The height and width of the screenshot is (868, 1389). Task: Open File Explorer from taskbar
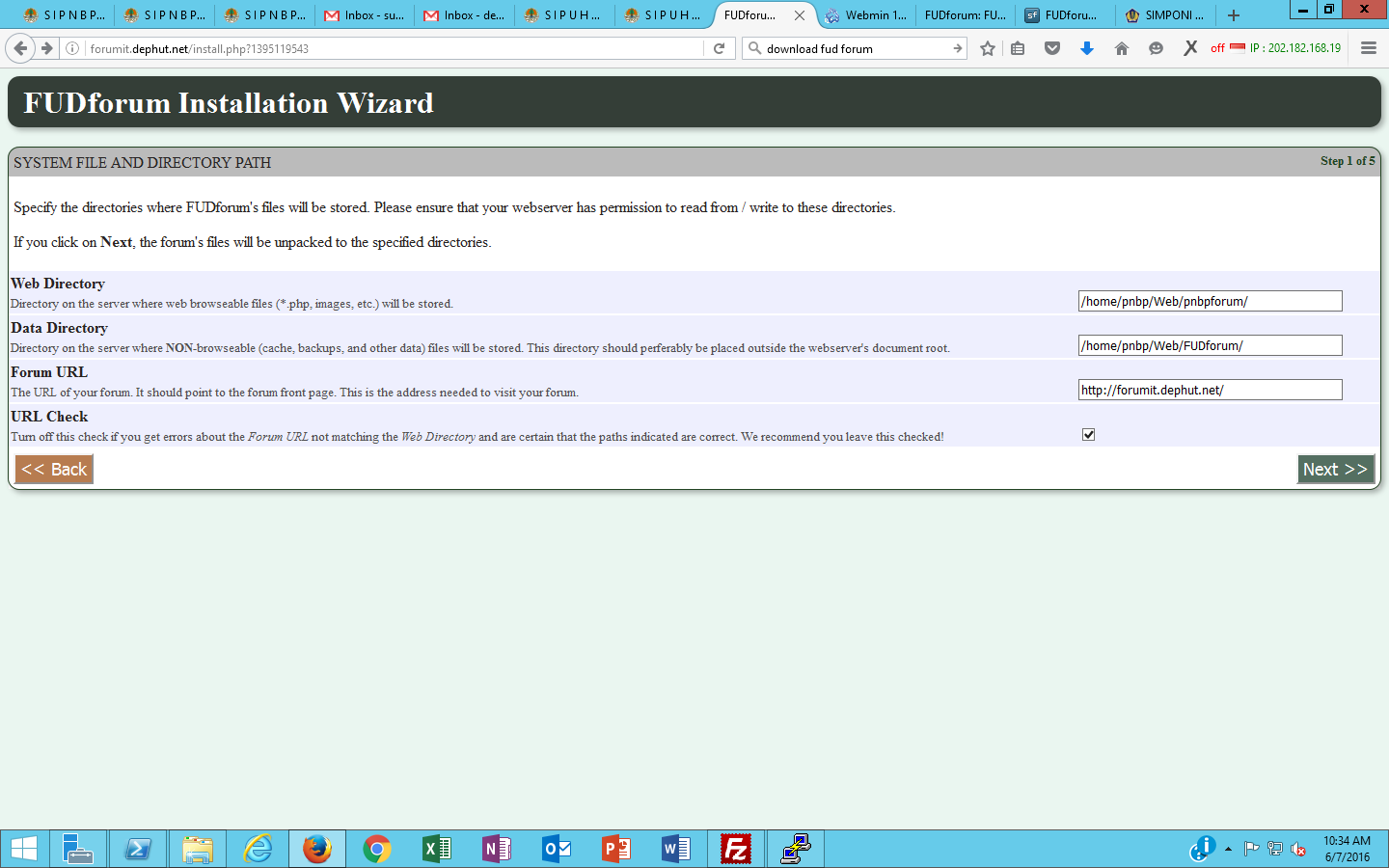198,849
